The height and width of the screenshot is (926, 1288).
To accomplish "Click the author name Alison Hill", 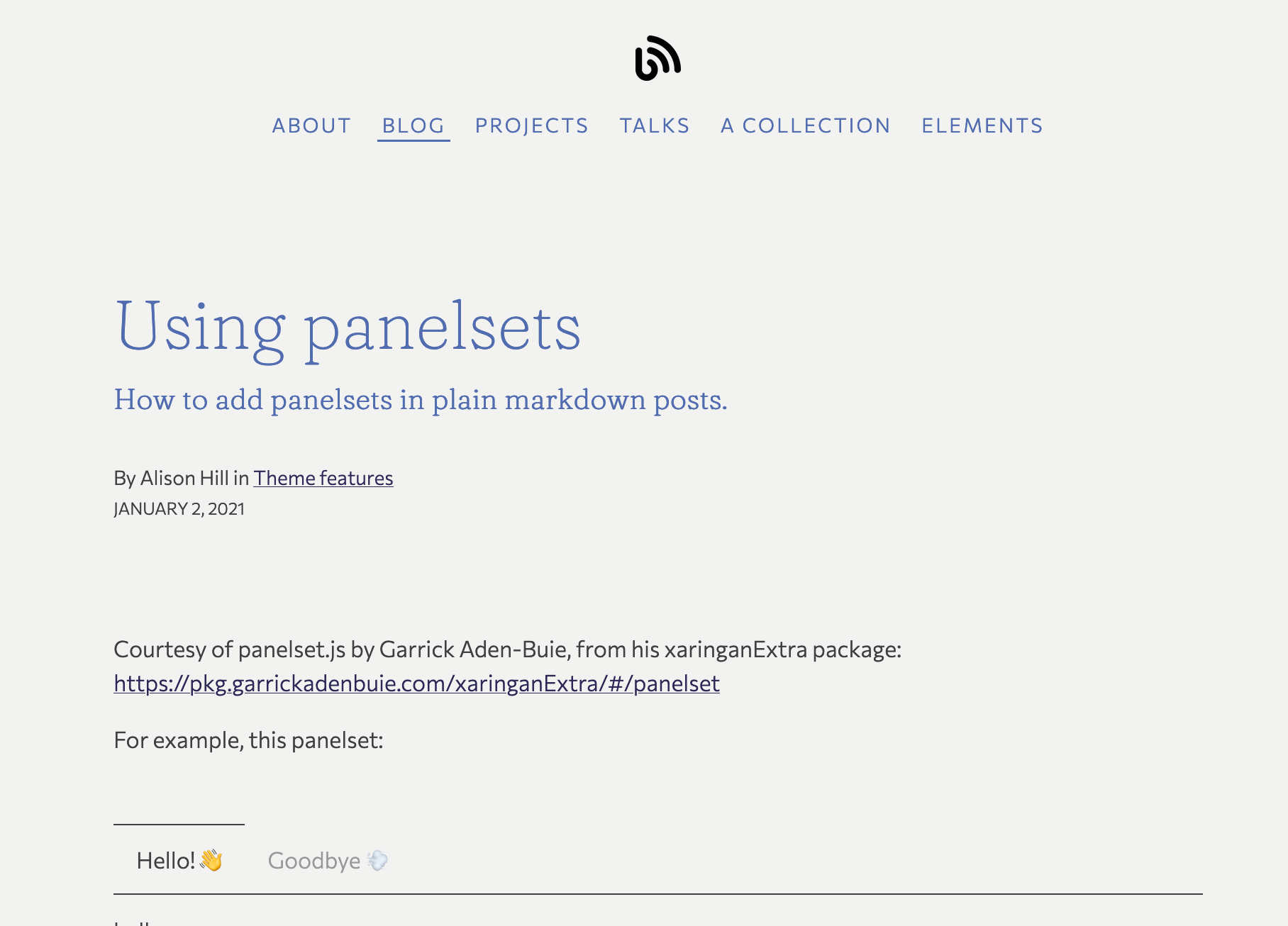I will coord(184,479).
